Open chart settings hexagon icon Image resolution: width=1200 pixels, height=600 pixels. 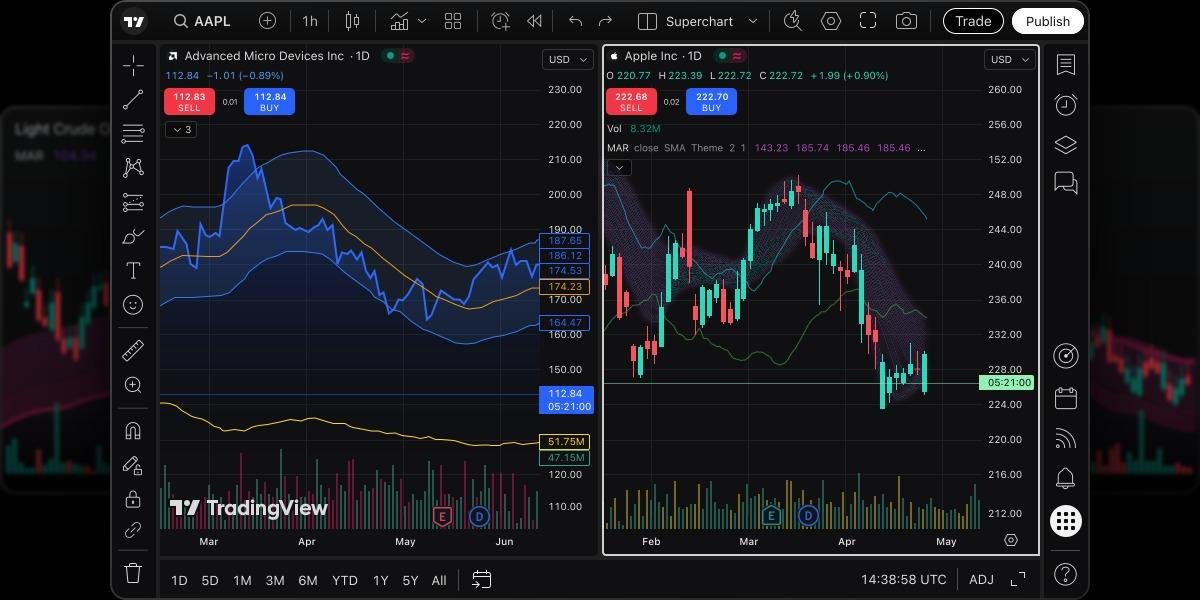(831, 21)
